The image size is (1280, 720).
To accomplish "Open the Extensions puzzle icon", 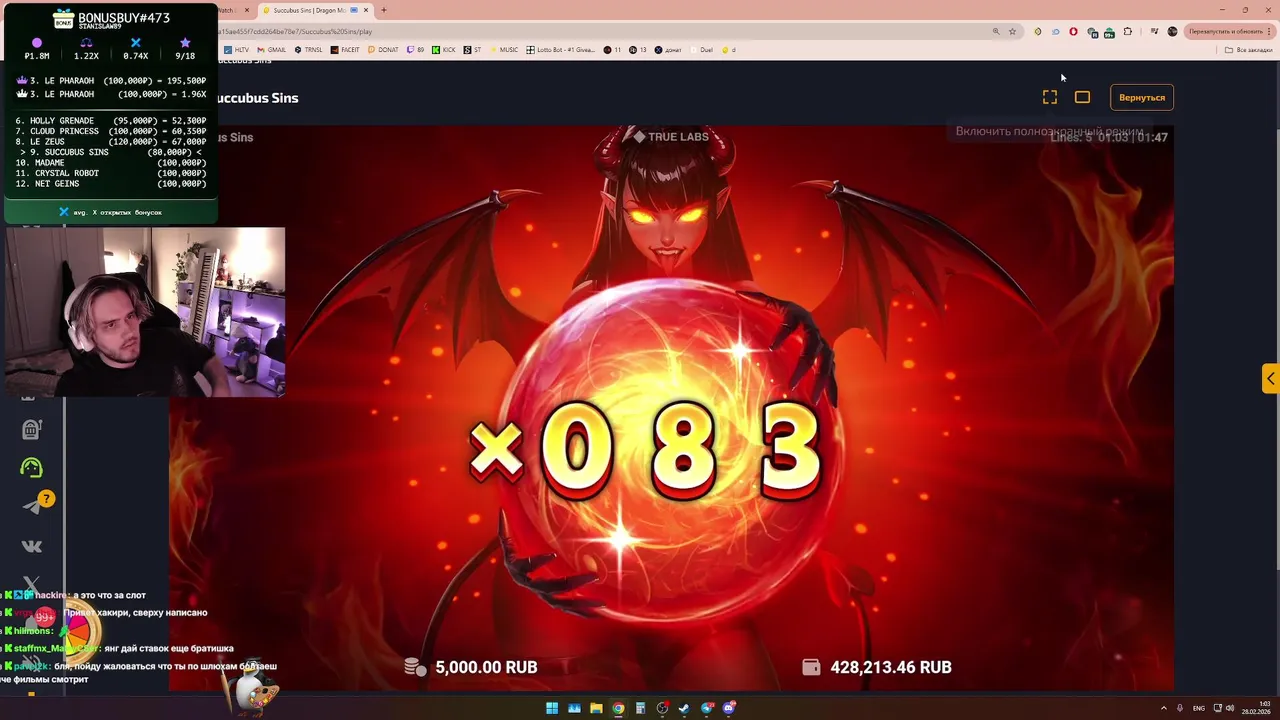I will point(1128,31).
